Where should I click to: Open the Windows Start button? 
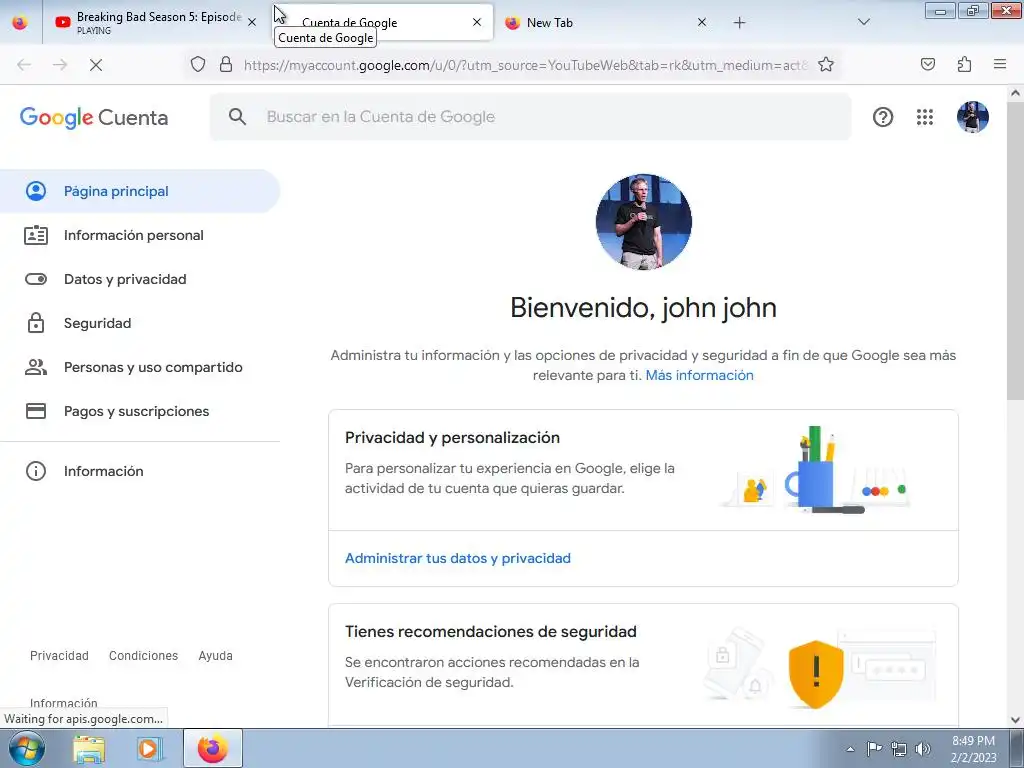[27, 748]
